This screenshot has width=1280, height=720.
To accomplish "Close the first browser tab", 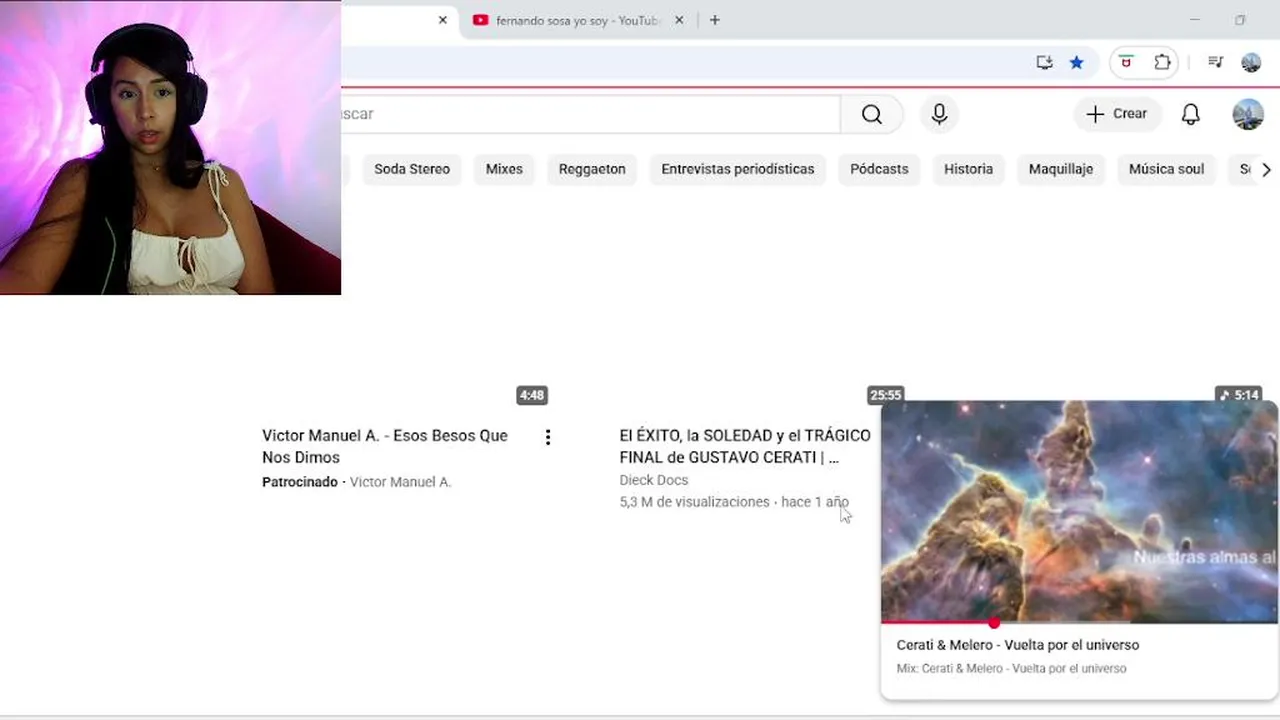I will [x=443, y=20].
